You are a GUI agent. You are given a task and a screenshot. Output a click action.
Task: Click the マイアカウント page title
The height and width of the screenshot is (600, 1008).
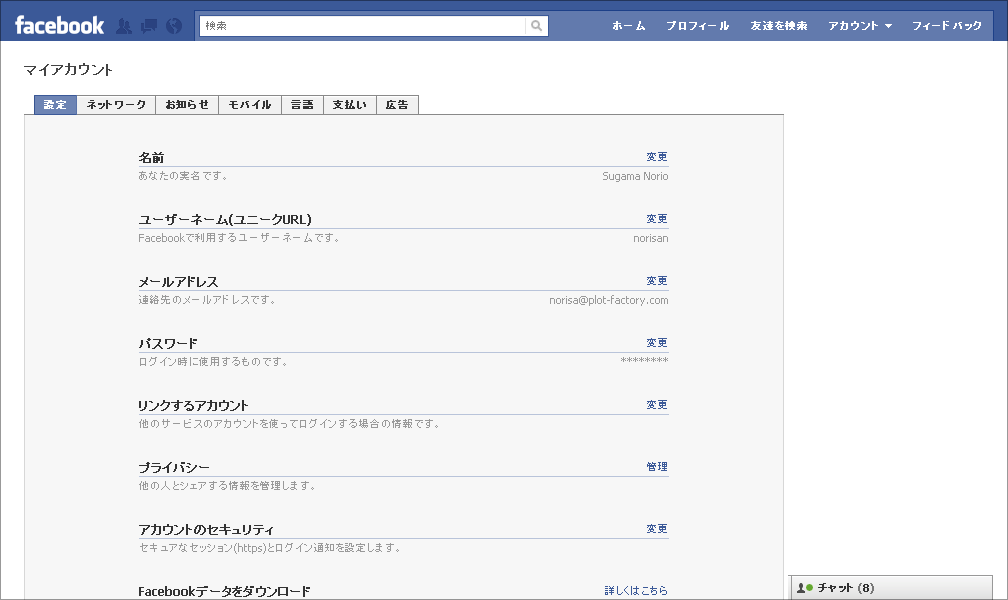[x=68, y=69]
